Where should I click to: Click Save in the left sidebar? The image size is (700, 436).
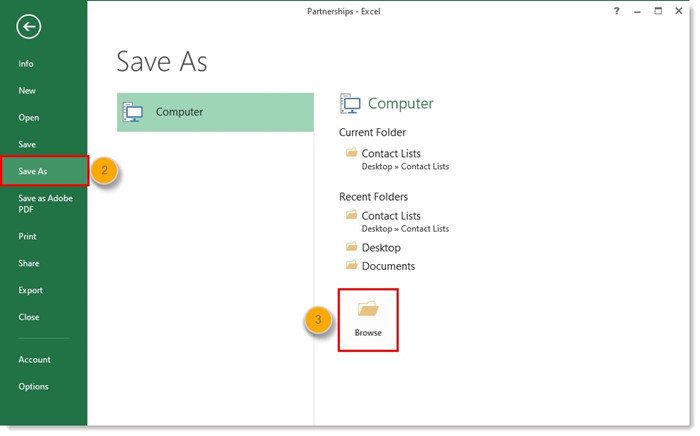(x=27, y=145)
